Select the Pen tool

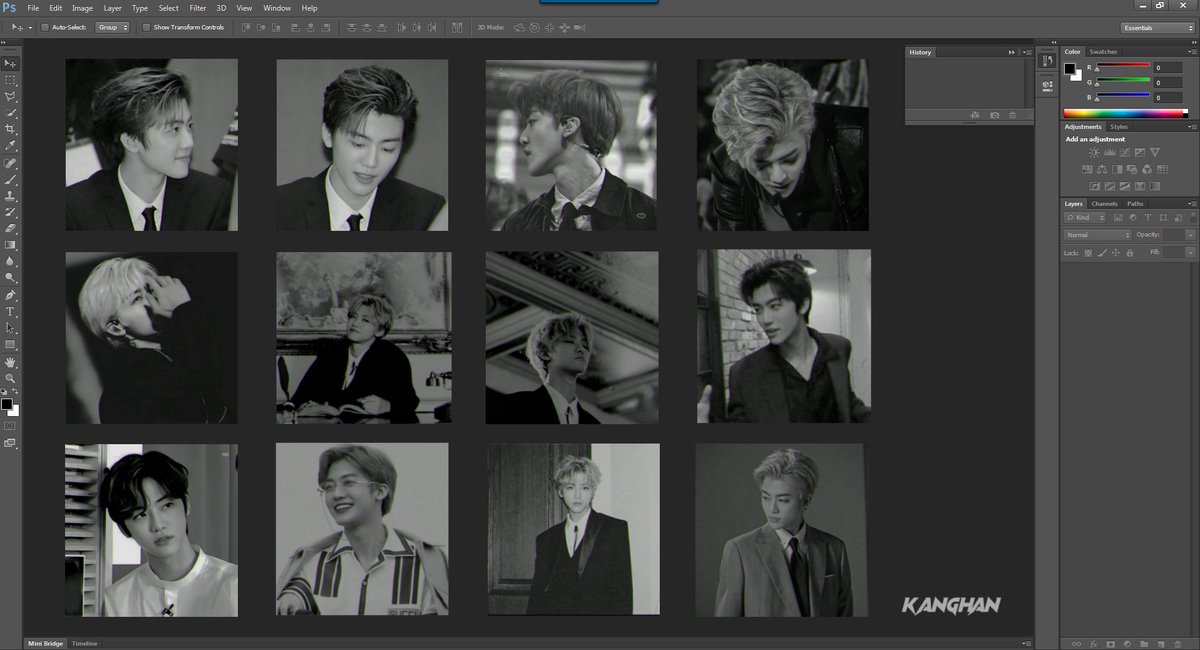click(x=10, y=295)
